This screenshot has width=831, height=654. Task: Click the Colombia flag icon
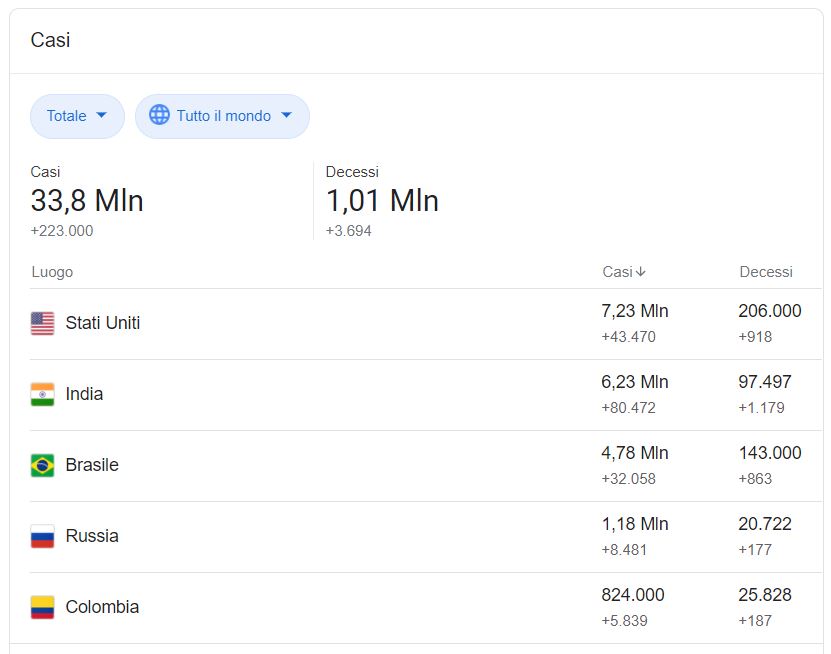[x=42, y=607]
